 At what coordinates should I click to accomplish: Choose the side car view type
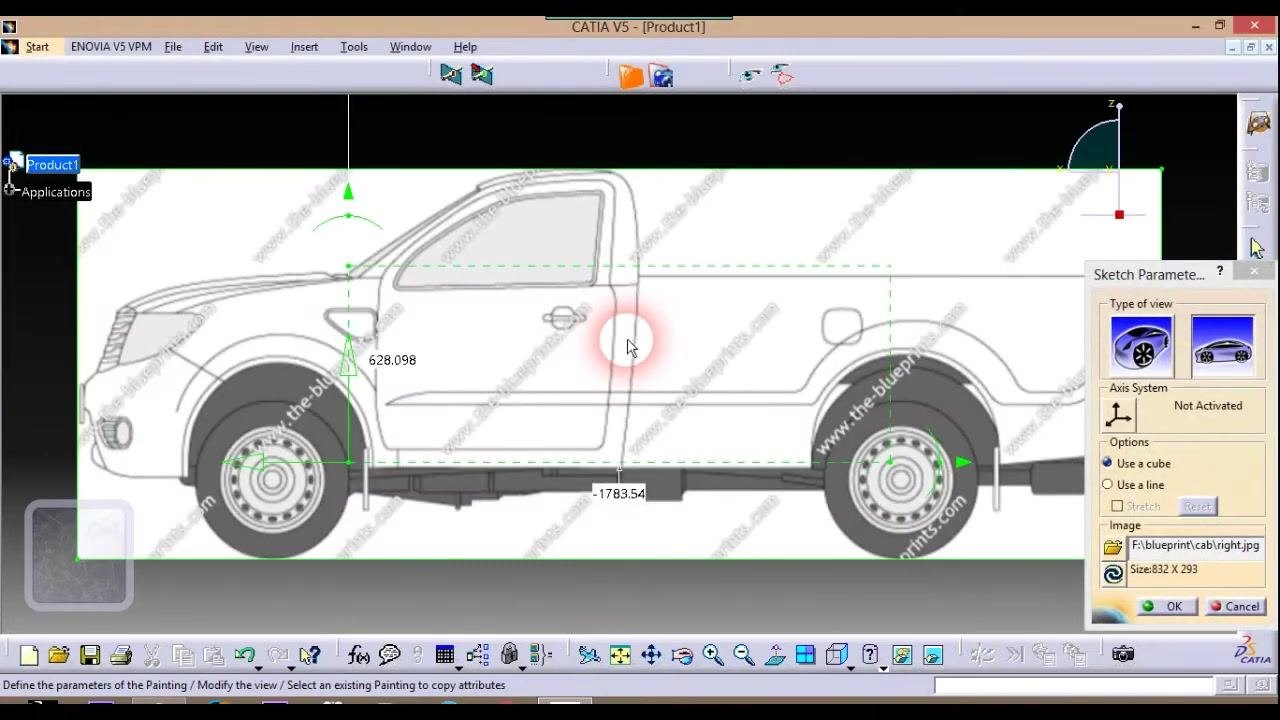tap(1222, 345)
